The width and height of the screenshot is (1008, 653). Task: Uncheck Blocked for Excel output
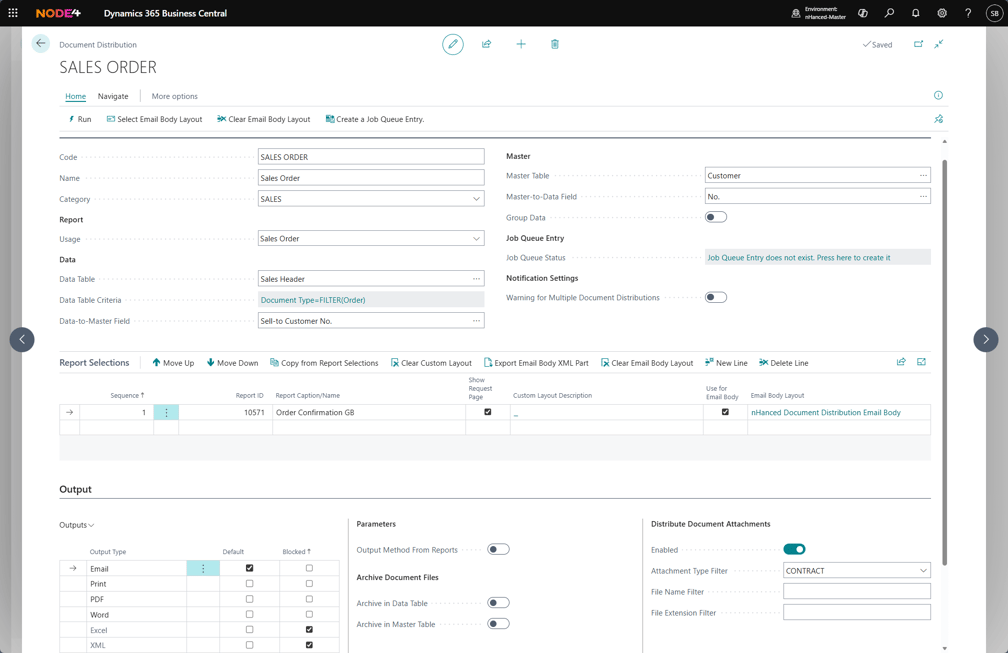(309, 630)
